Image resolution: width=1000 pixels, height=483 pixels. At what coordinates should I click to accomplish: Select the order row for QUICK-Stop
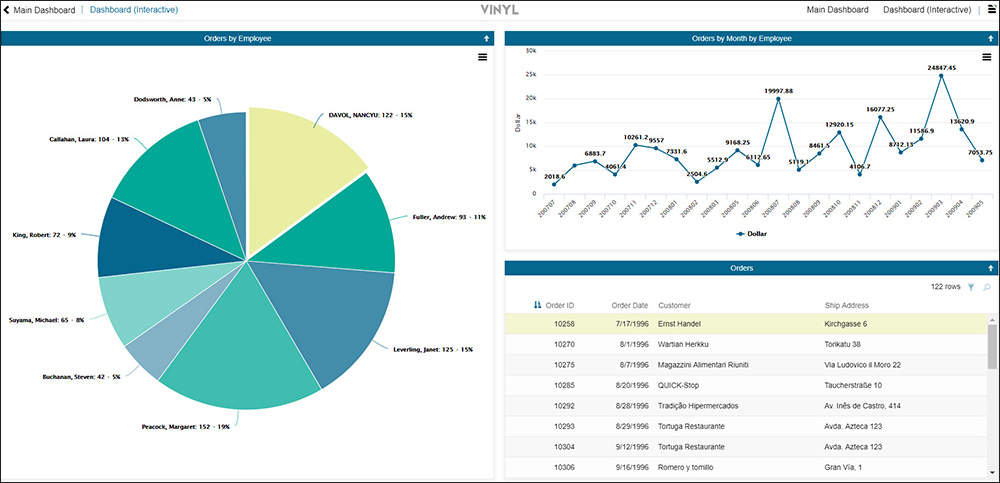(x=700, y=385)
